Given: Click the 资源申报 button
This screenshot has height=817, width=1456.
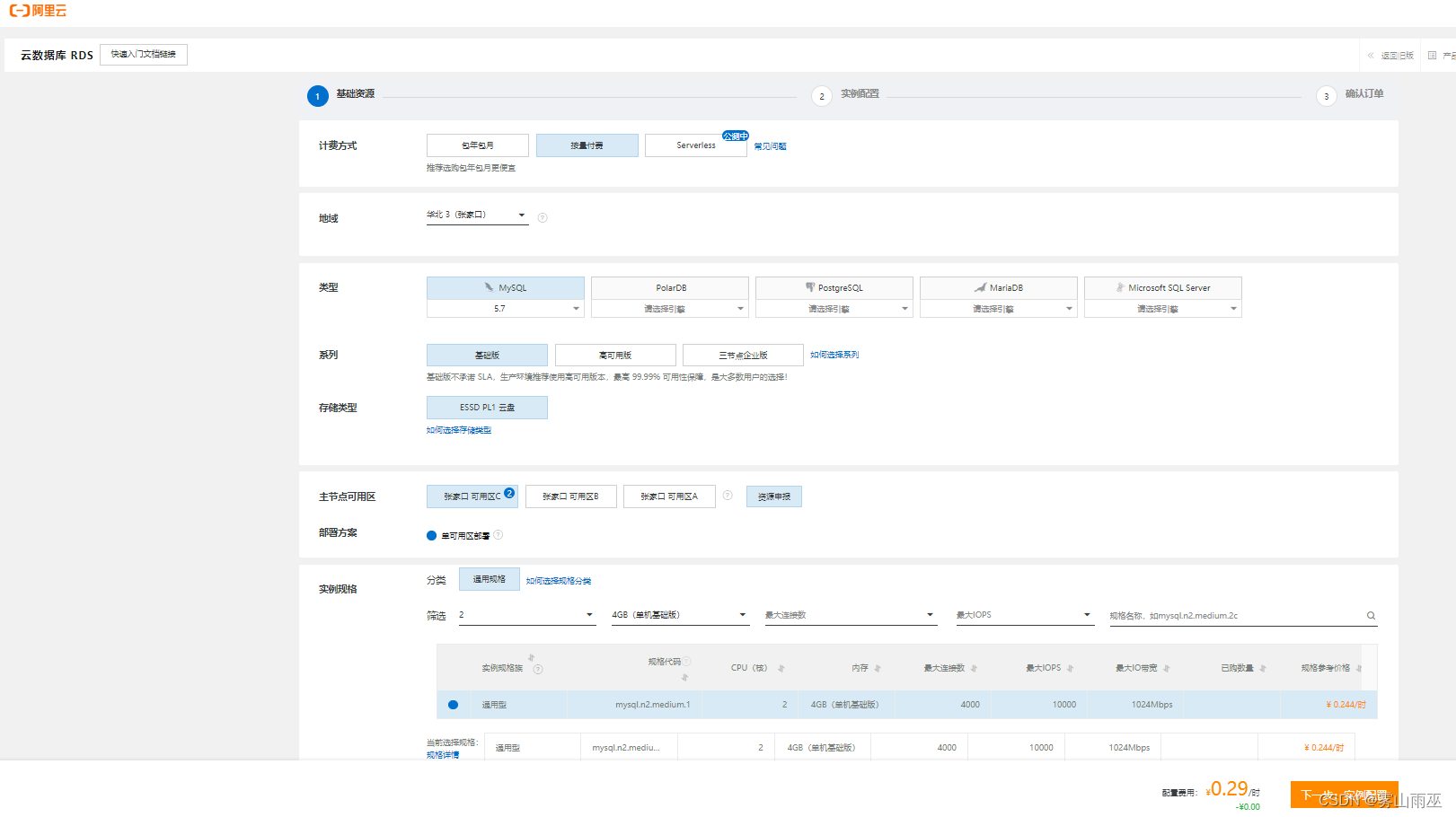Looking at the screenshot, I should [x=774, y=496].
